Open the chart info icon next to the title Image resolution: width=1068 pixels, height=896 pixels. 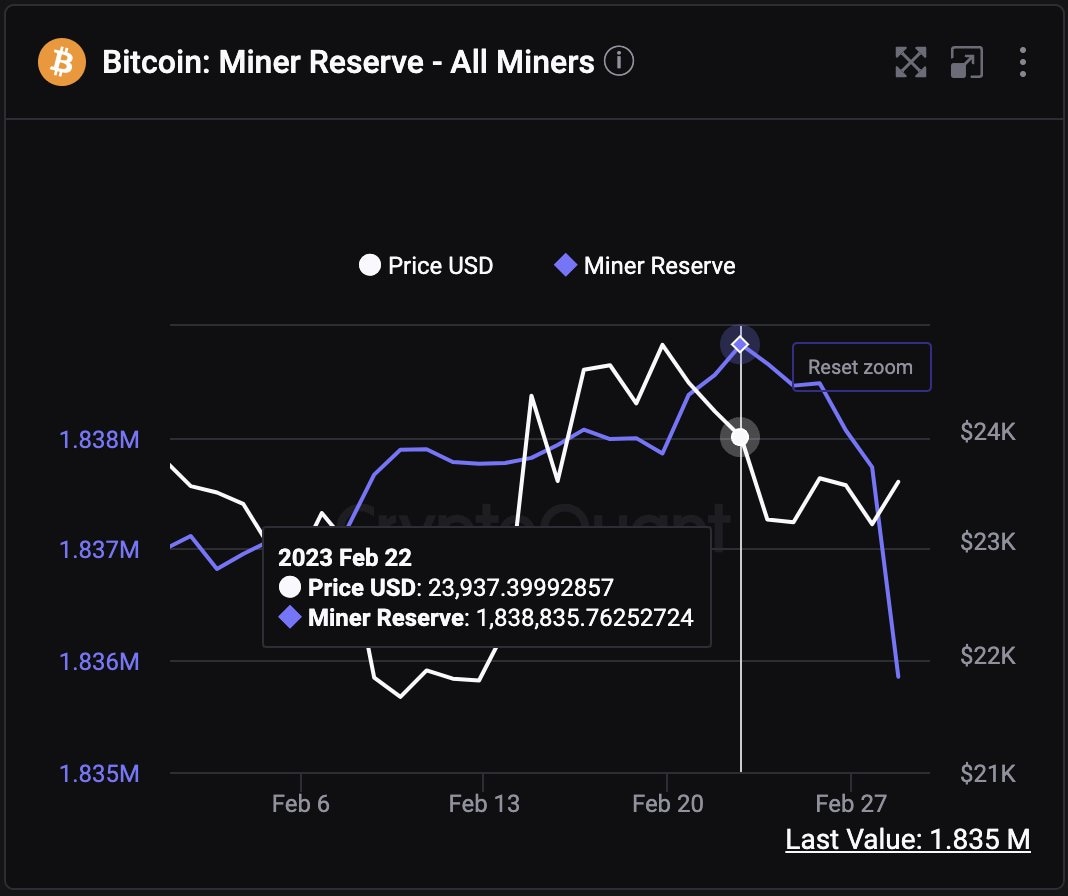[x=620, y=61]
